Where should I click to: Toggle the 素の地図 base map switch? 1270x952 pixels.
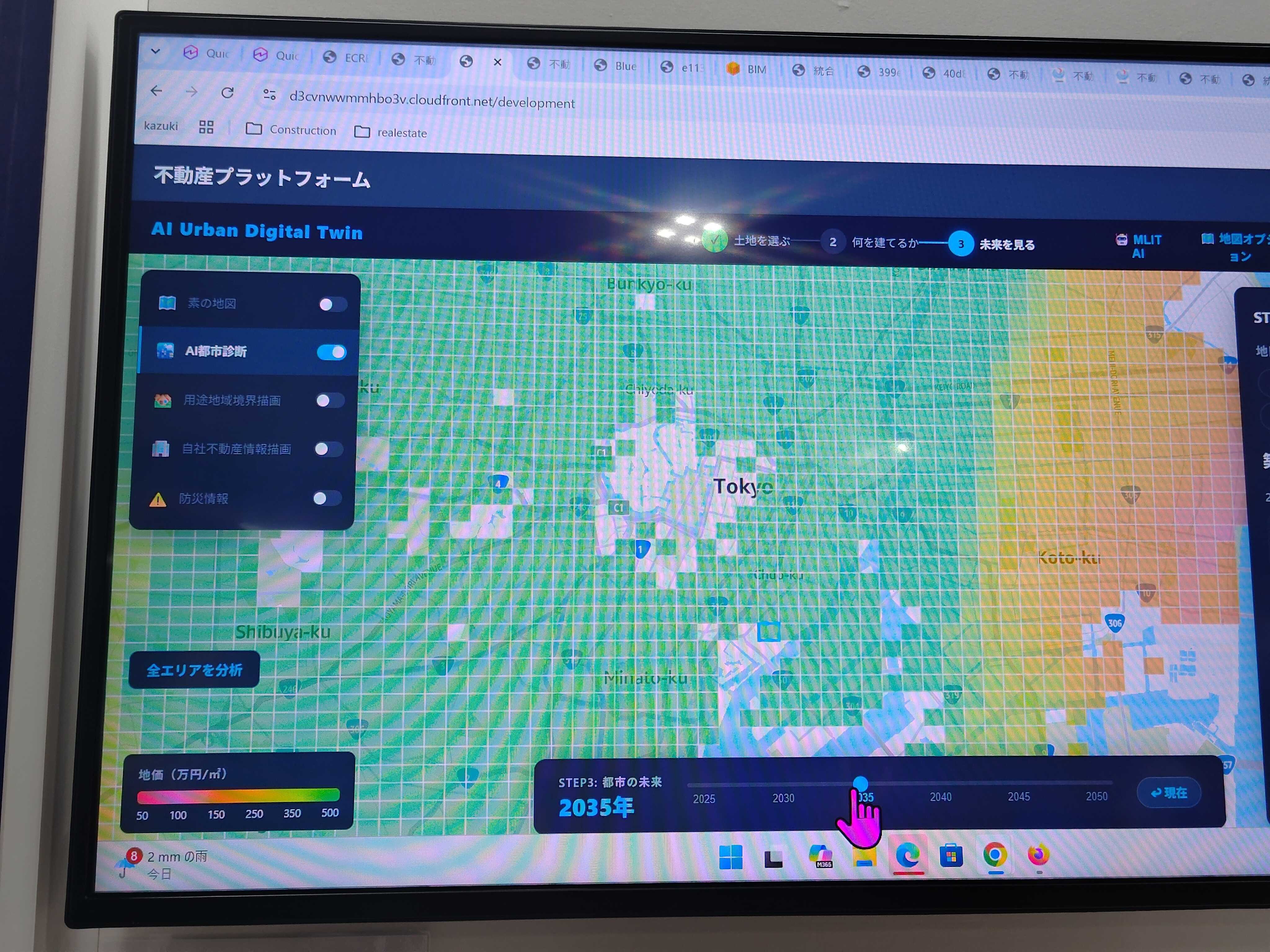tap(333, 304)
